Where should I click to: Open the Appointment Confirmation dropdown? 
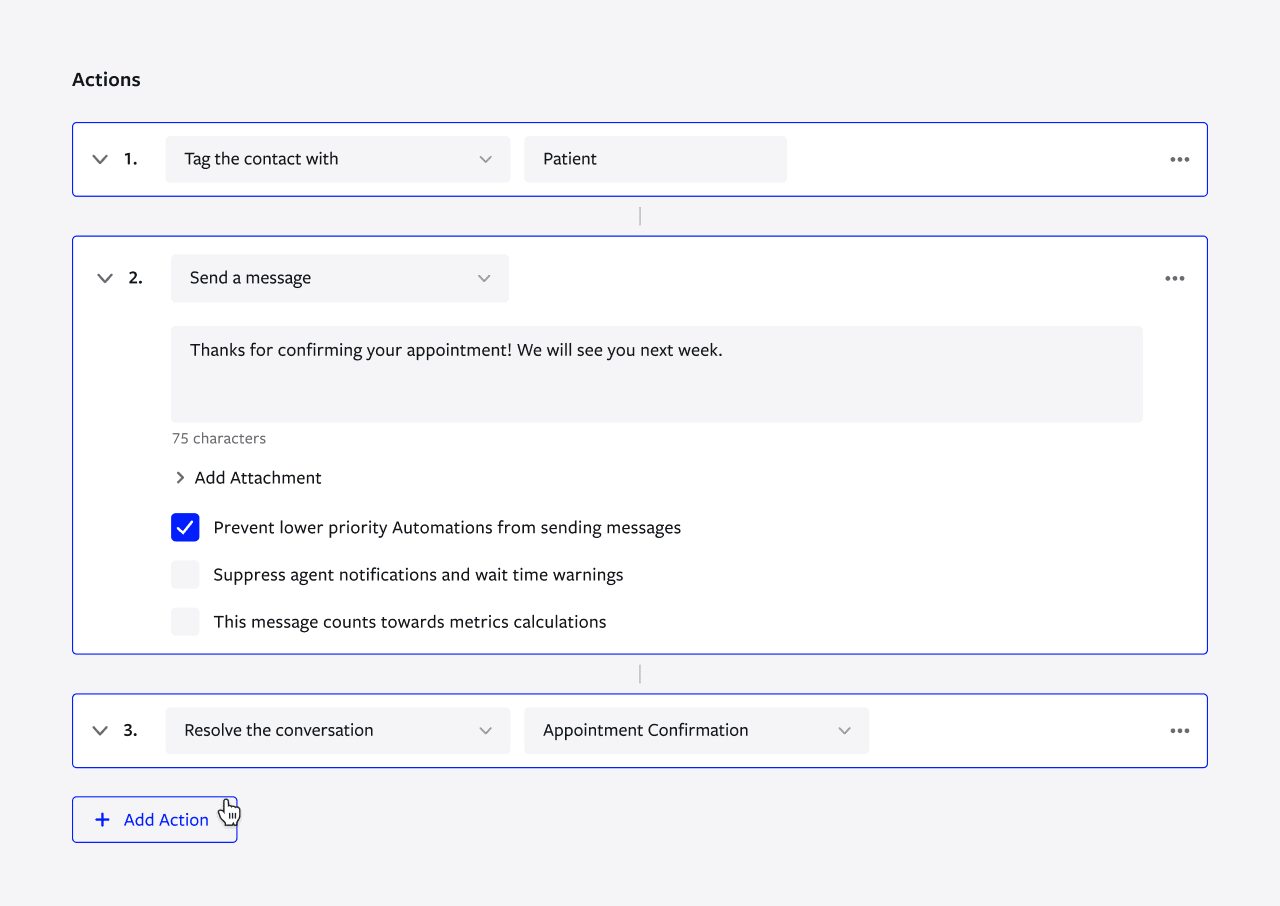[696, 731]
